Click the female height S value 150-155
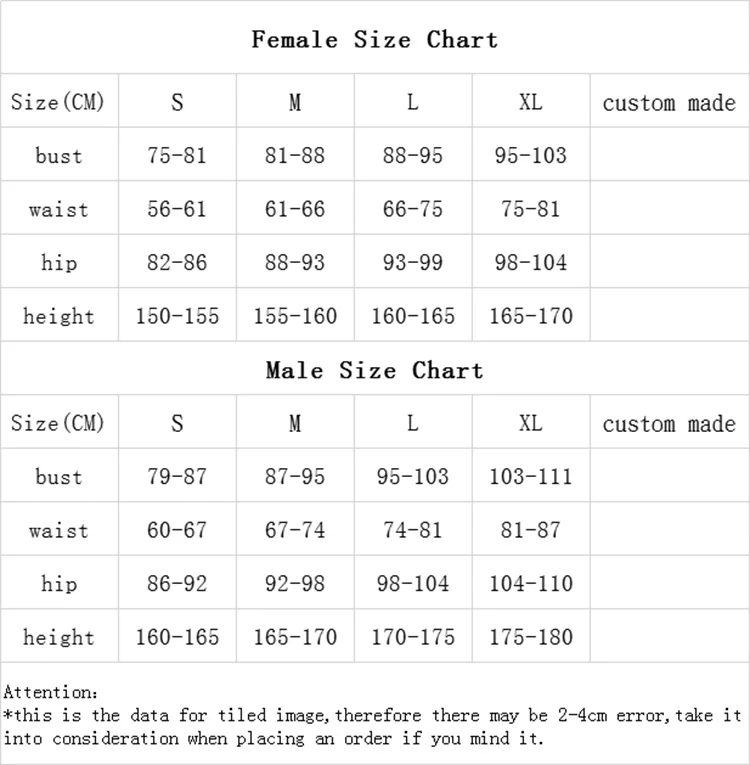This screenshot has height=765, width=750. (x=177, y=317)
